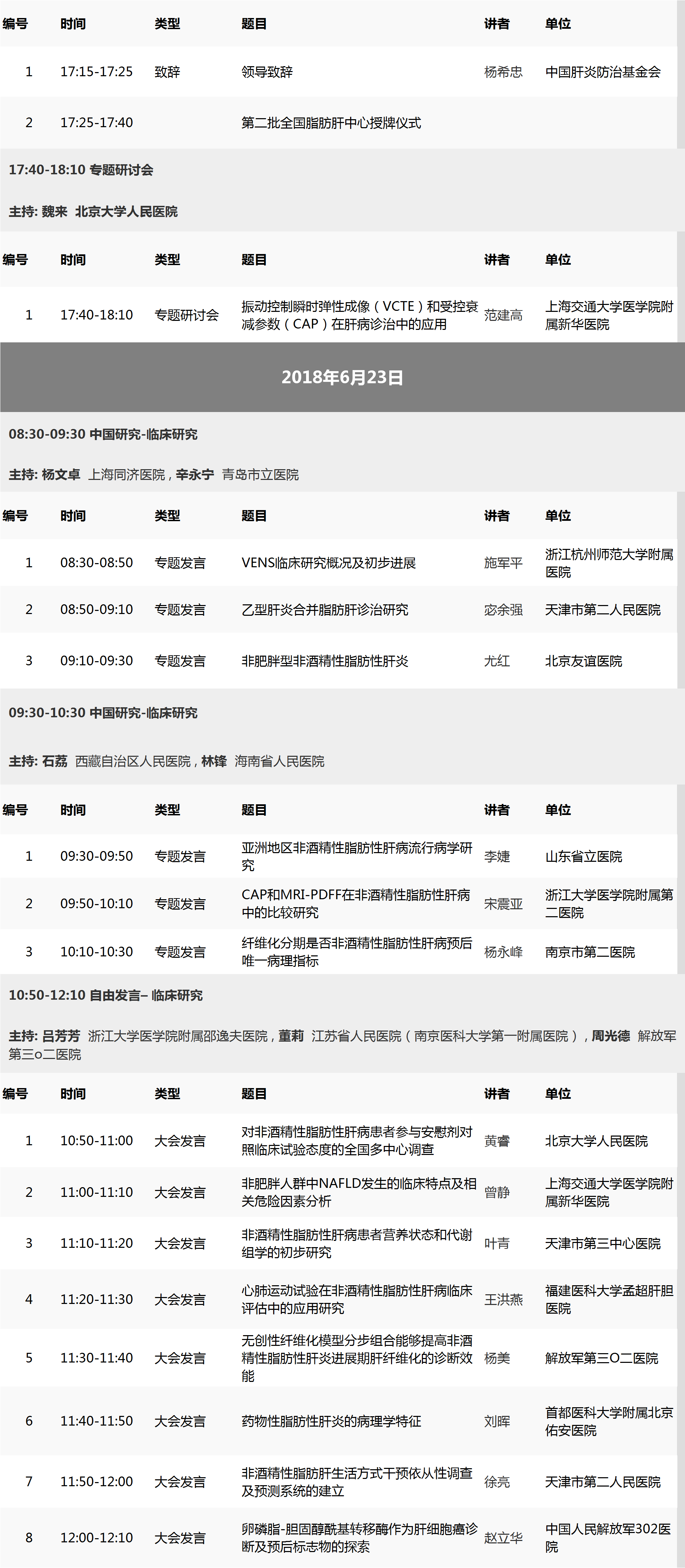Click 中国肝炎防治基金会 organization cell
Image resolution: width=685 pixels, height=1568 pixels.
pos(603,72)
